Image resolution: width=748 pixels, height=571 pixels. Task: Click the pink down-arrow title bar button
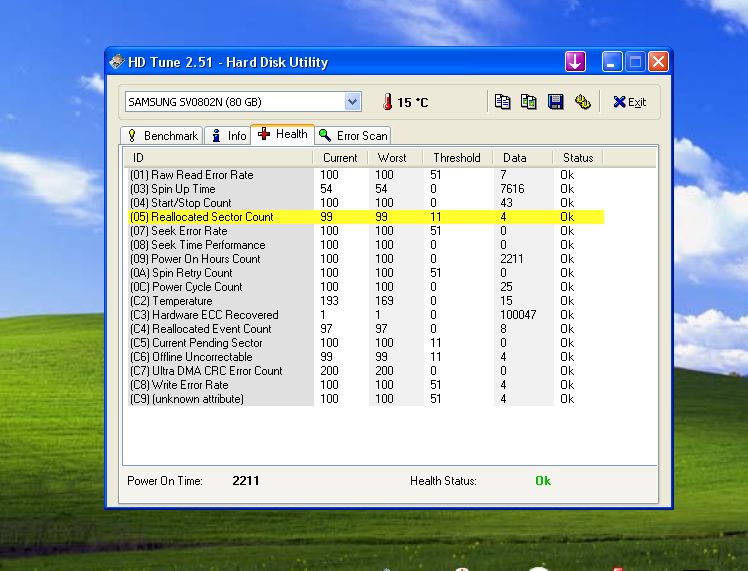click(x=575, y=62)
